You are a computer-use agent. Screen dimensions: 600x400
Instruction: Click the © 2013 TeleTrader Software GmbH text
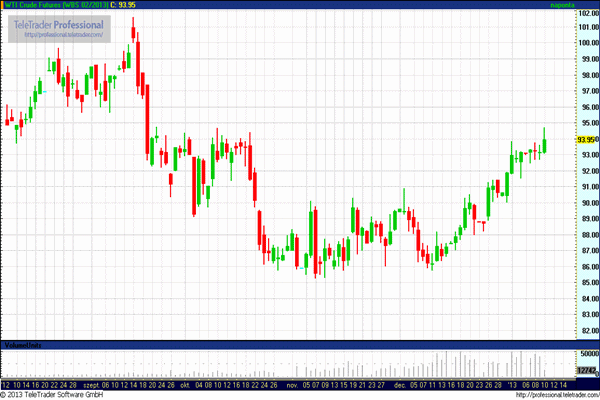pyautogui.click(x=52, y=395)
